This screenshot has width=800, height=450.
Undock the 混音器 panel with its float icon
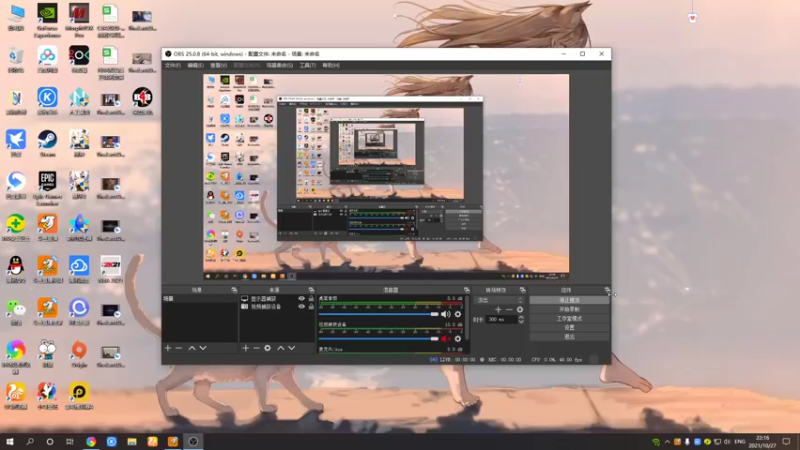[x=466, y=290]
